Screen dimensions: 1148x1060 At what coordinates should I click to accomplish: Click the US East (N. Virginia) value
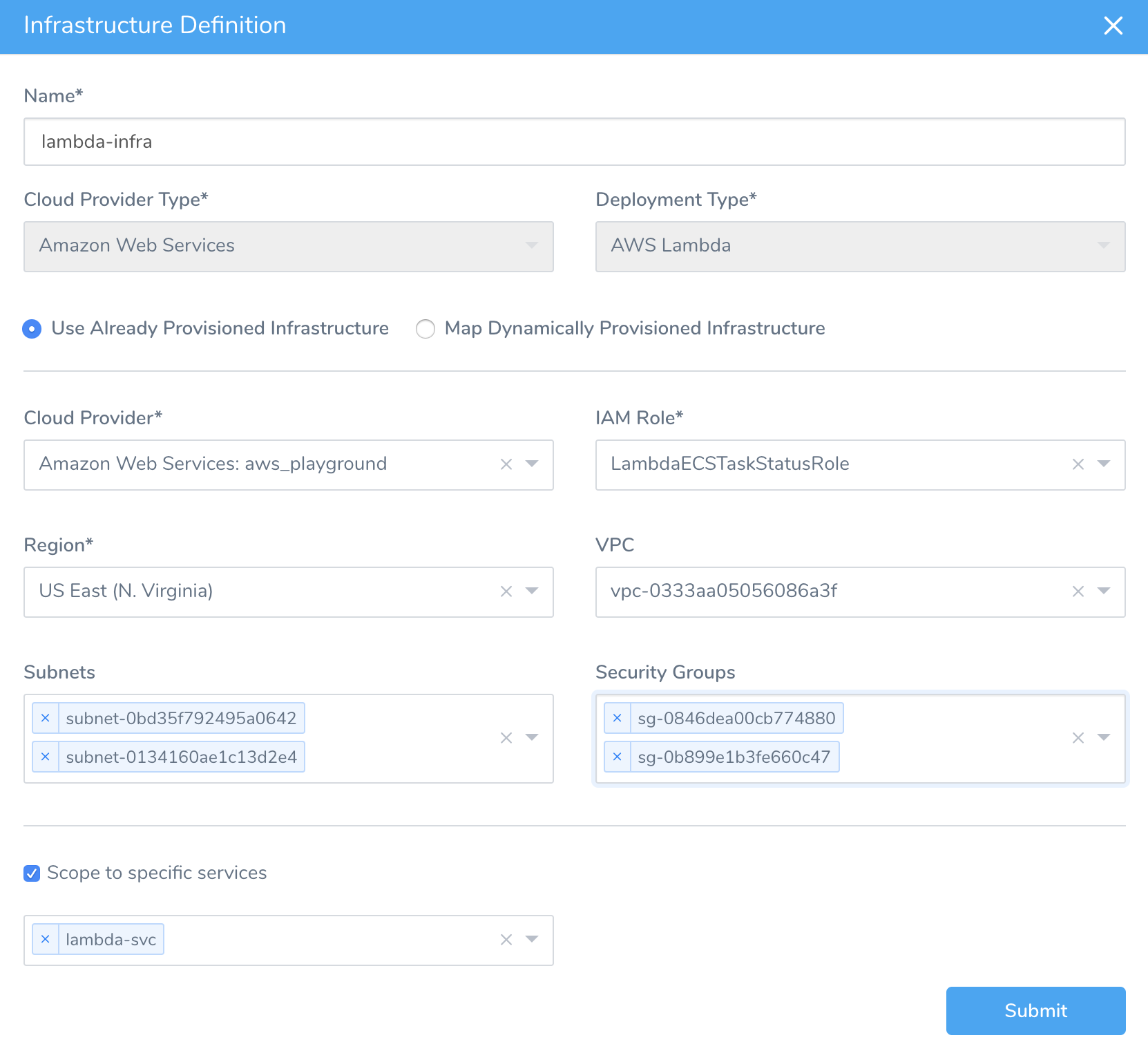(x=126, y=591)
